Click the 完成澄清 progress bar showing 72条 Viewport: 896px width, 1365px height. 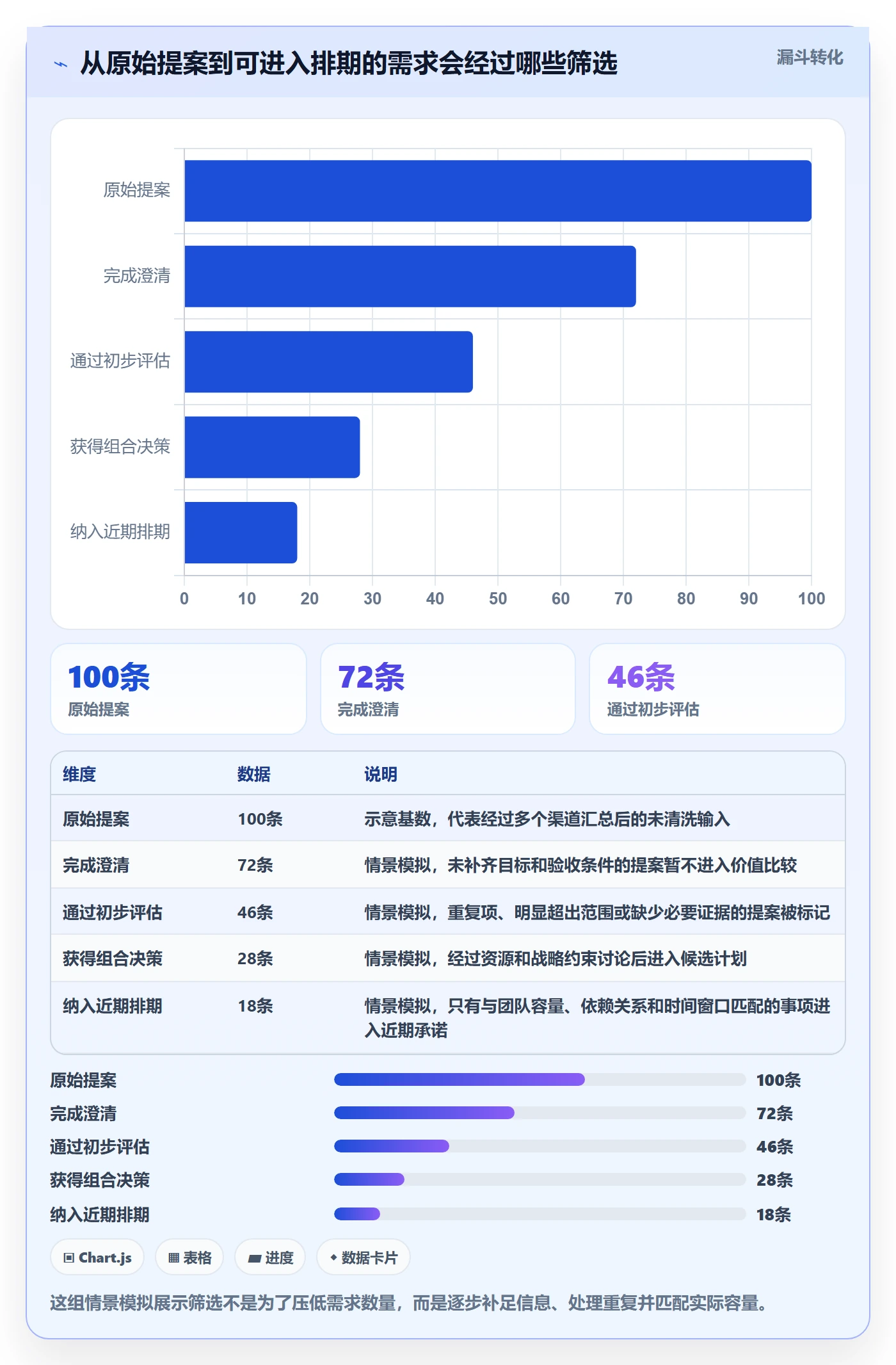[540, 1113]
